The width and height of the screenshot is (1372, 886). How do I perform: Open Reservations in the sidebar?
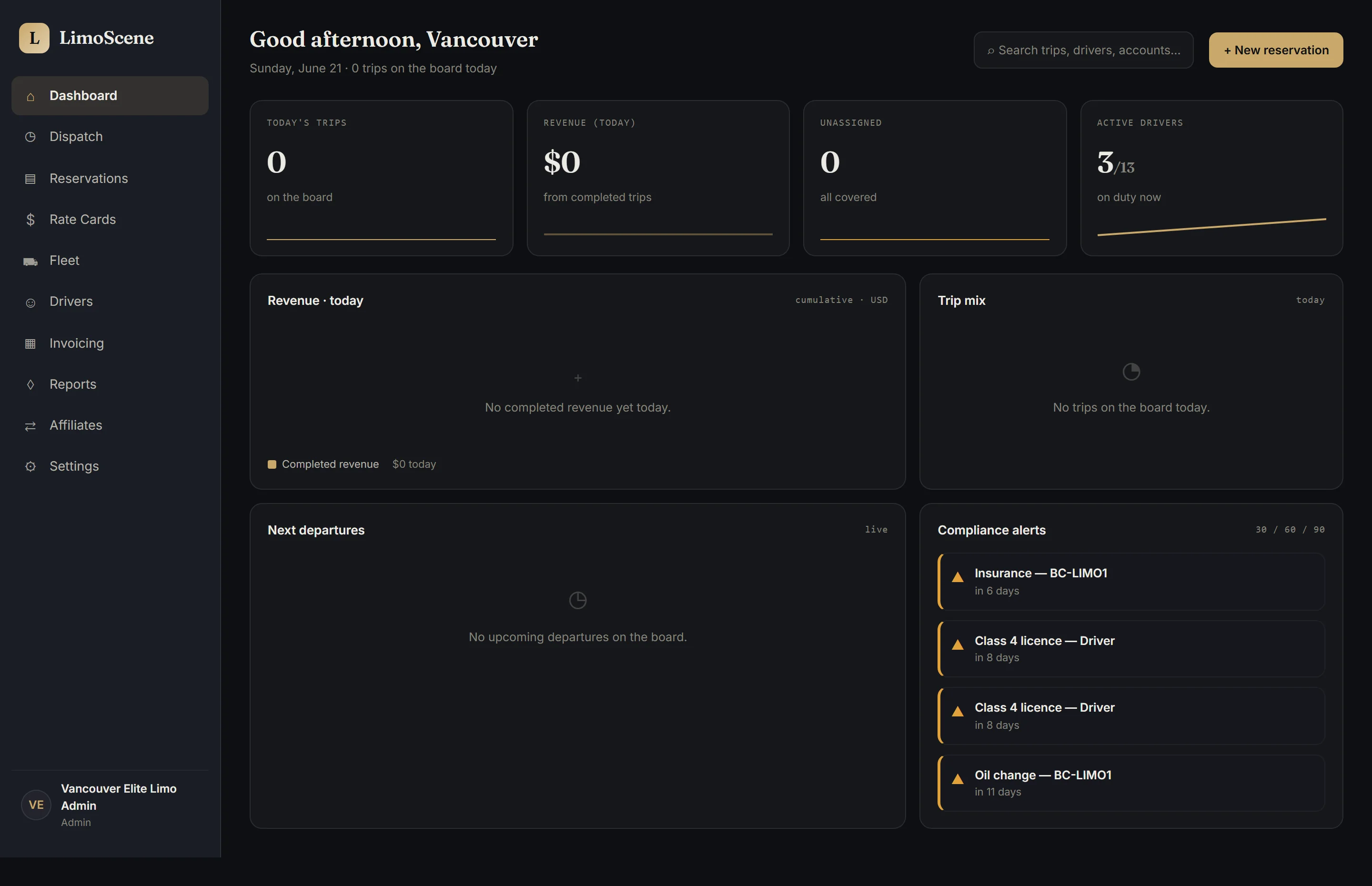[x=110, y=178]
